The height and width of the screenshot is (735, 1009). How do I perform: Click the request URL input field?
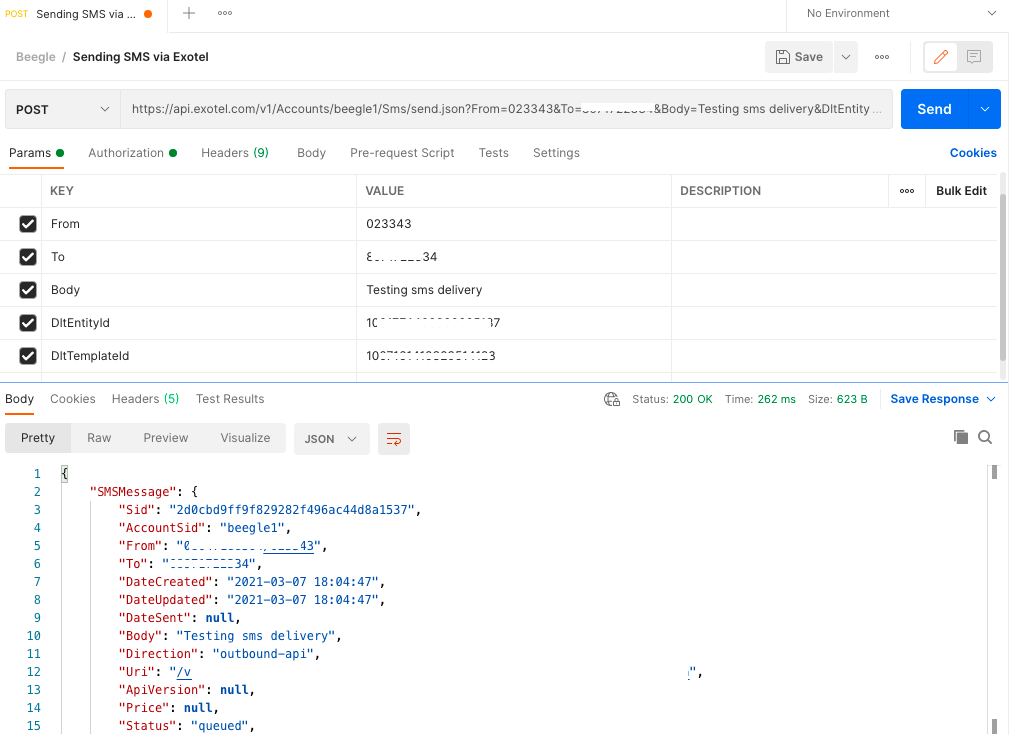click(x=506, y=109)
